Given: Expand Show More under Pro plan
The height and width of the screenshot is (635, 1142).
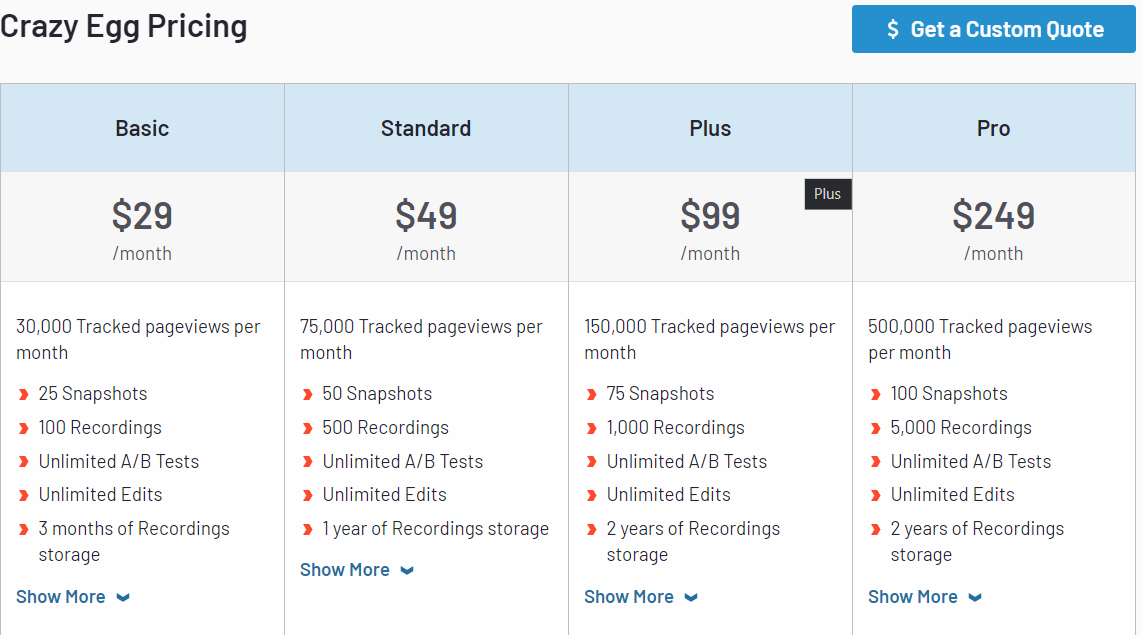Looking at the screenshot, I should (913, 597).
